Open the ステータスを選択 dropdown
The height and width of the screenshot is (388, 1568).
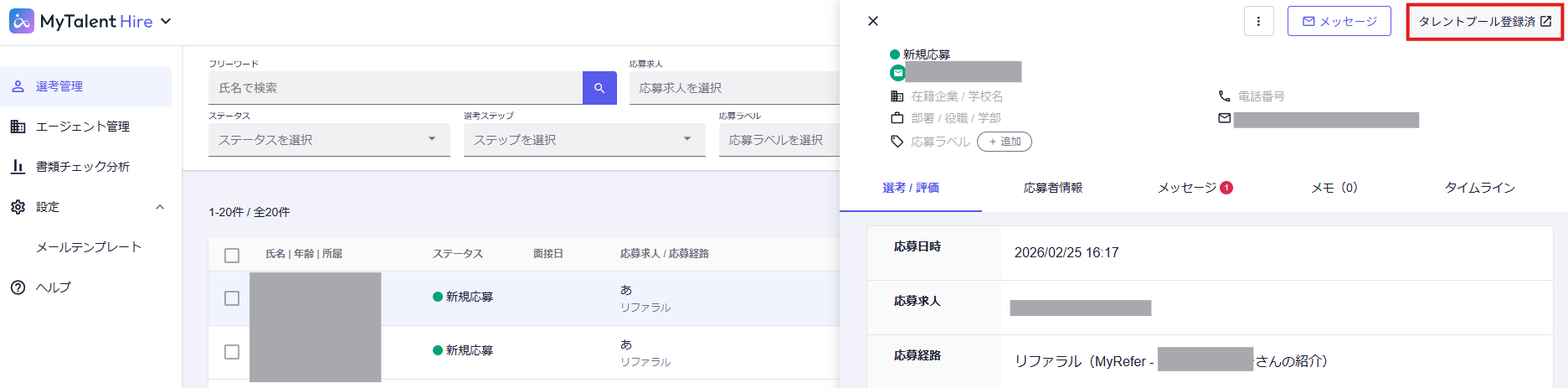pos(329,140)
